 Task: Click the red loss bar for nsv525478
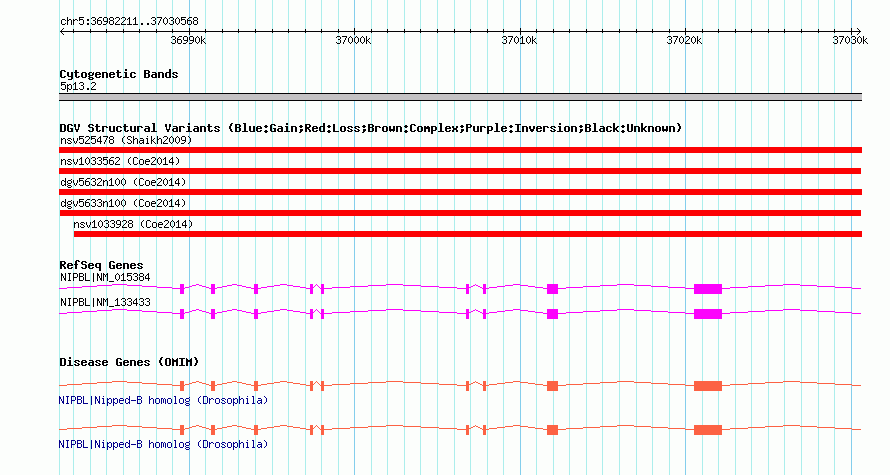click(460, 150)
